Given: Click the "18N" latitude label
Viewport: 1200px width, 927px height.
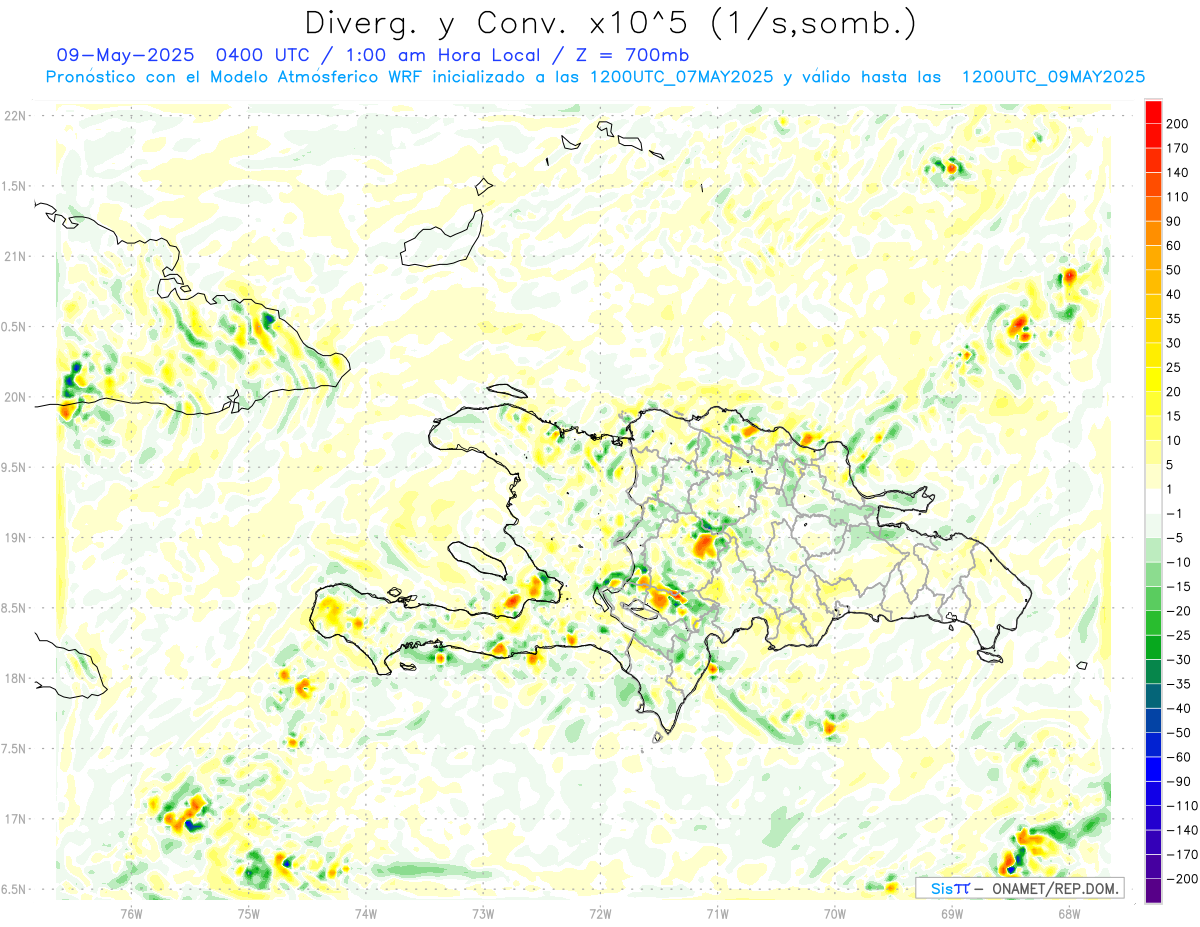Looking at the screenshot, I should click(x=15, y=679).
